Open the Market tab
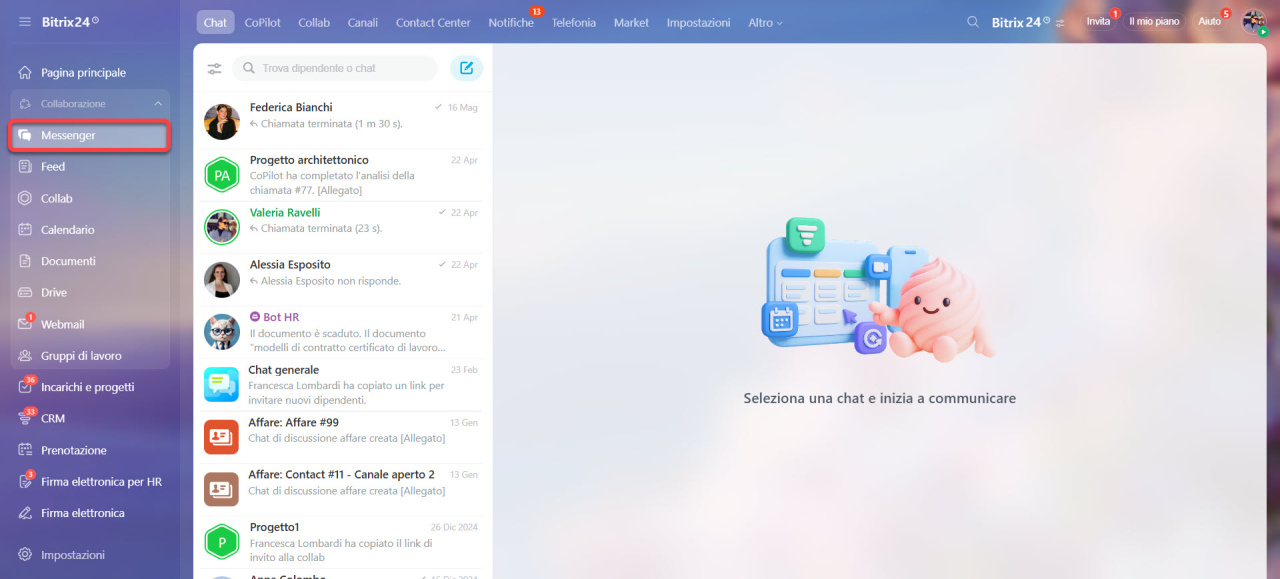The height and width of the screenshot is (579, 1280). [631, 22]
